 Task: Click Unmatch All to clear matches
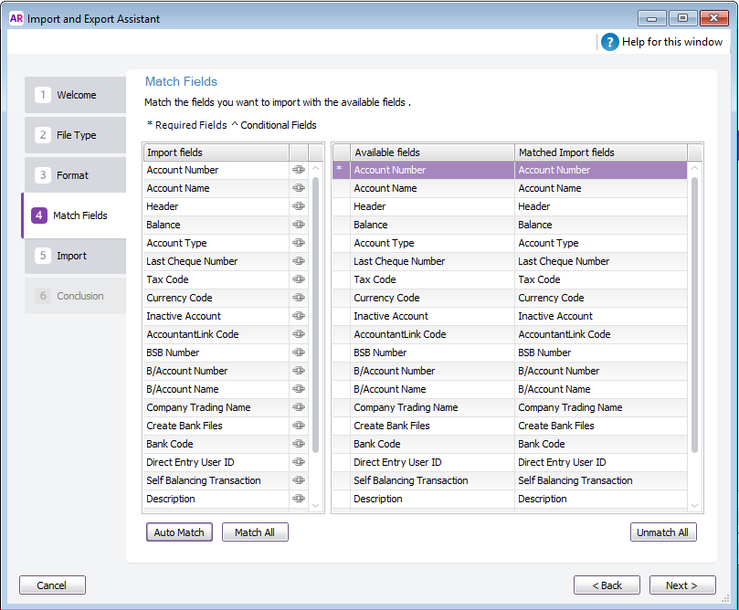[662, 533]
